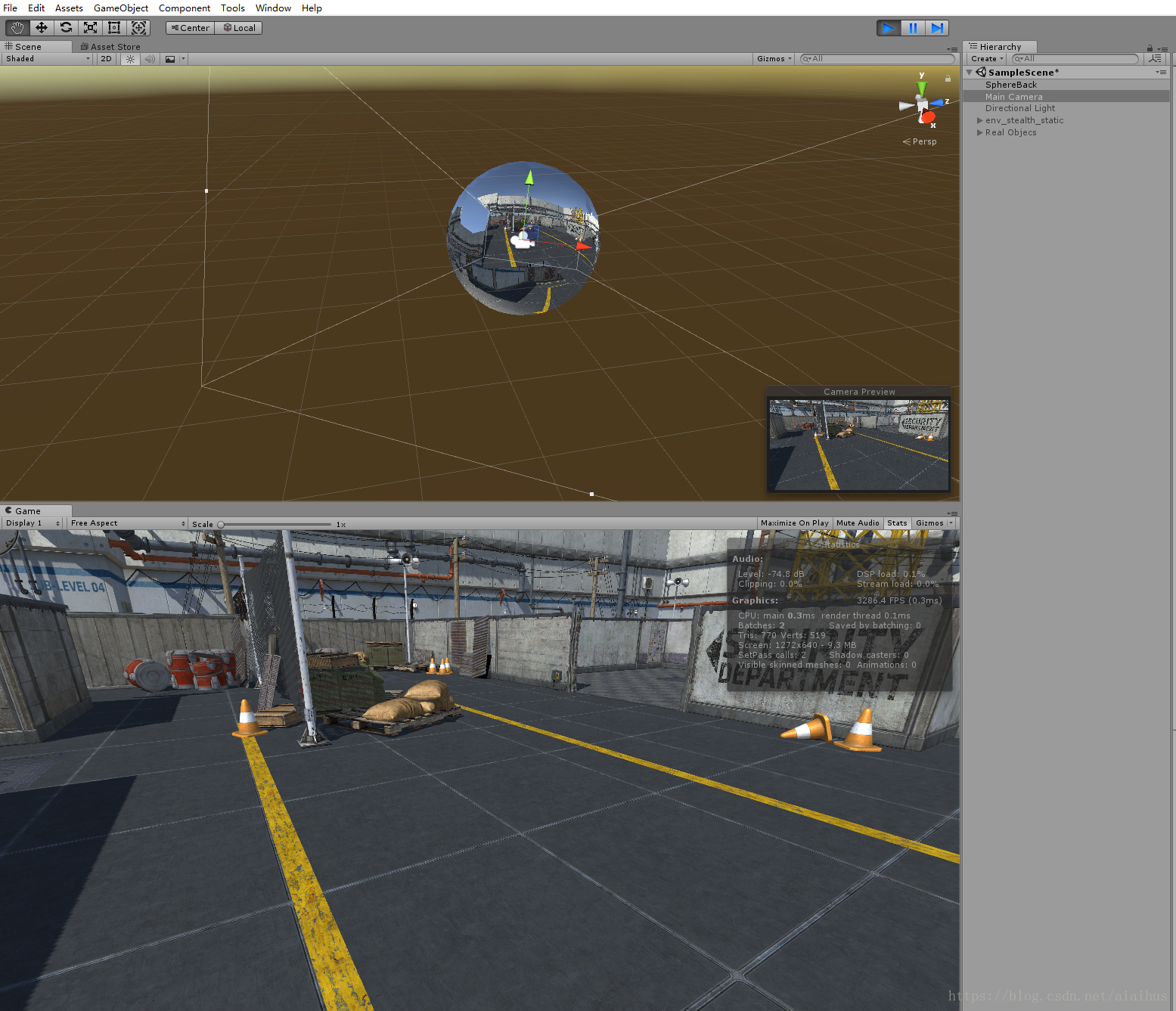The height and width of the screenshot is (1011, 1176).
Task: Open the File menu
Action: (10, 8)
